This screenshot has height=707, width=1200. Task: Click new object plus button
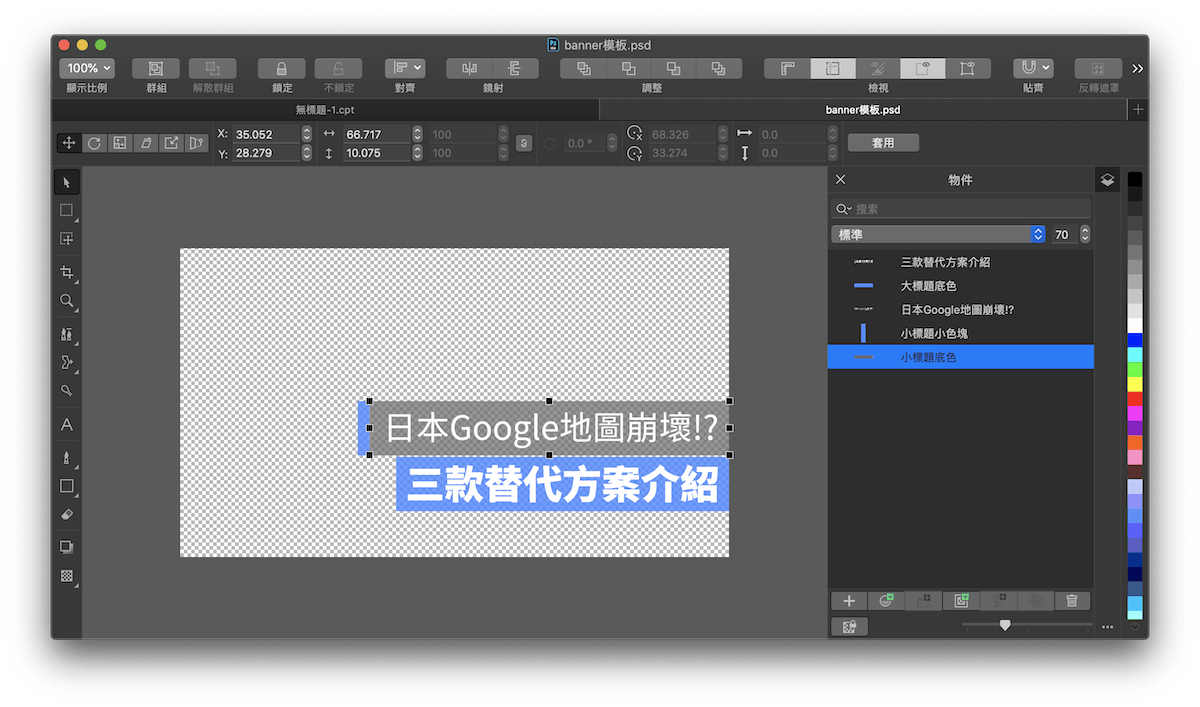point(849,600)
